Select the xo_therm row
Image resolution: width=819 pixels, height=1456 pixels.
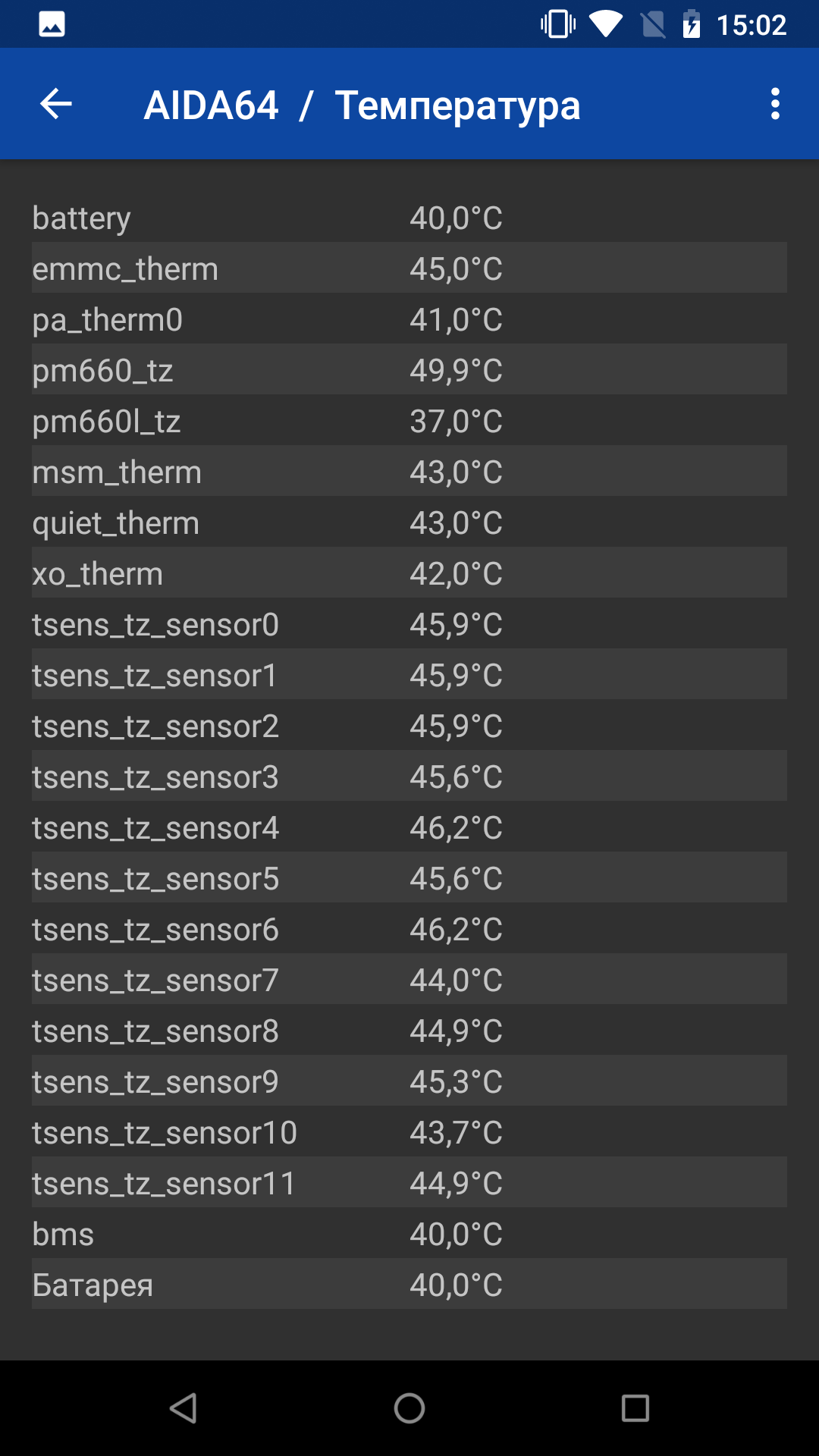pyautogui.click(x=409, y=573)
